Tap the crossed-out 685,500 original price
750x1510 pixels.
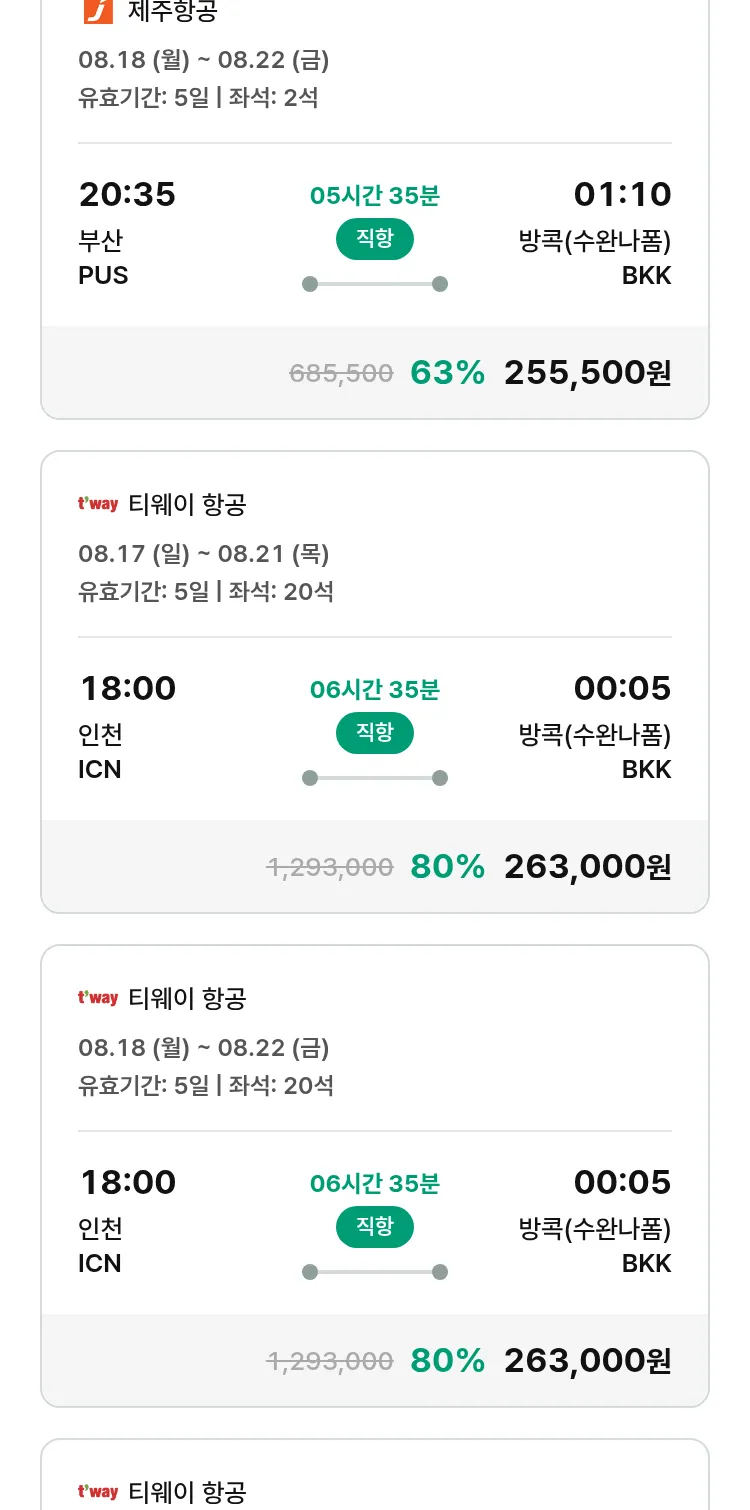(341, 374)
